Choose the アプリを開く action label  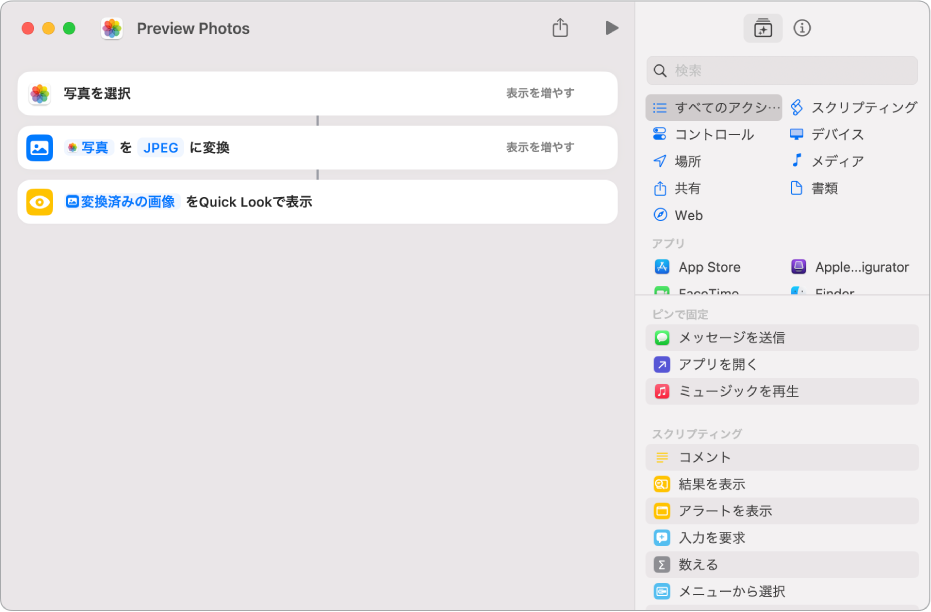(718, 364)
